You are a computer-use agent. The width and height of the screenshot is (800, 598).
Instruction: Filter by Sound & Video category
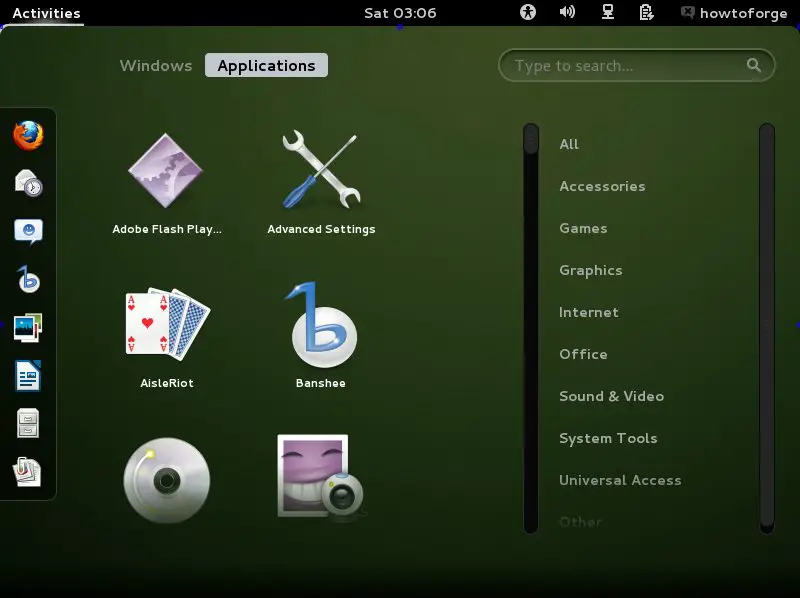(611, 396)
